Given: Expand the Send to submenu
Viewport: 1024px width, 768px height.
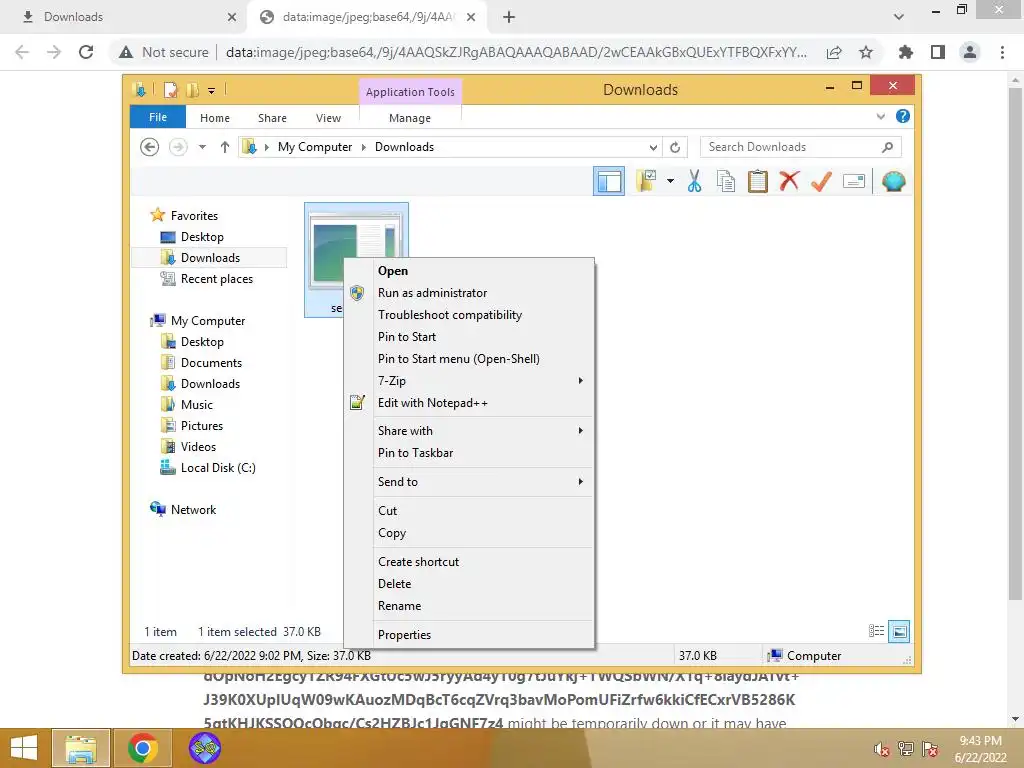Looking at the screenshot, I should pos(469,481).
